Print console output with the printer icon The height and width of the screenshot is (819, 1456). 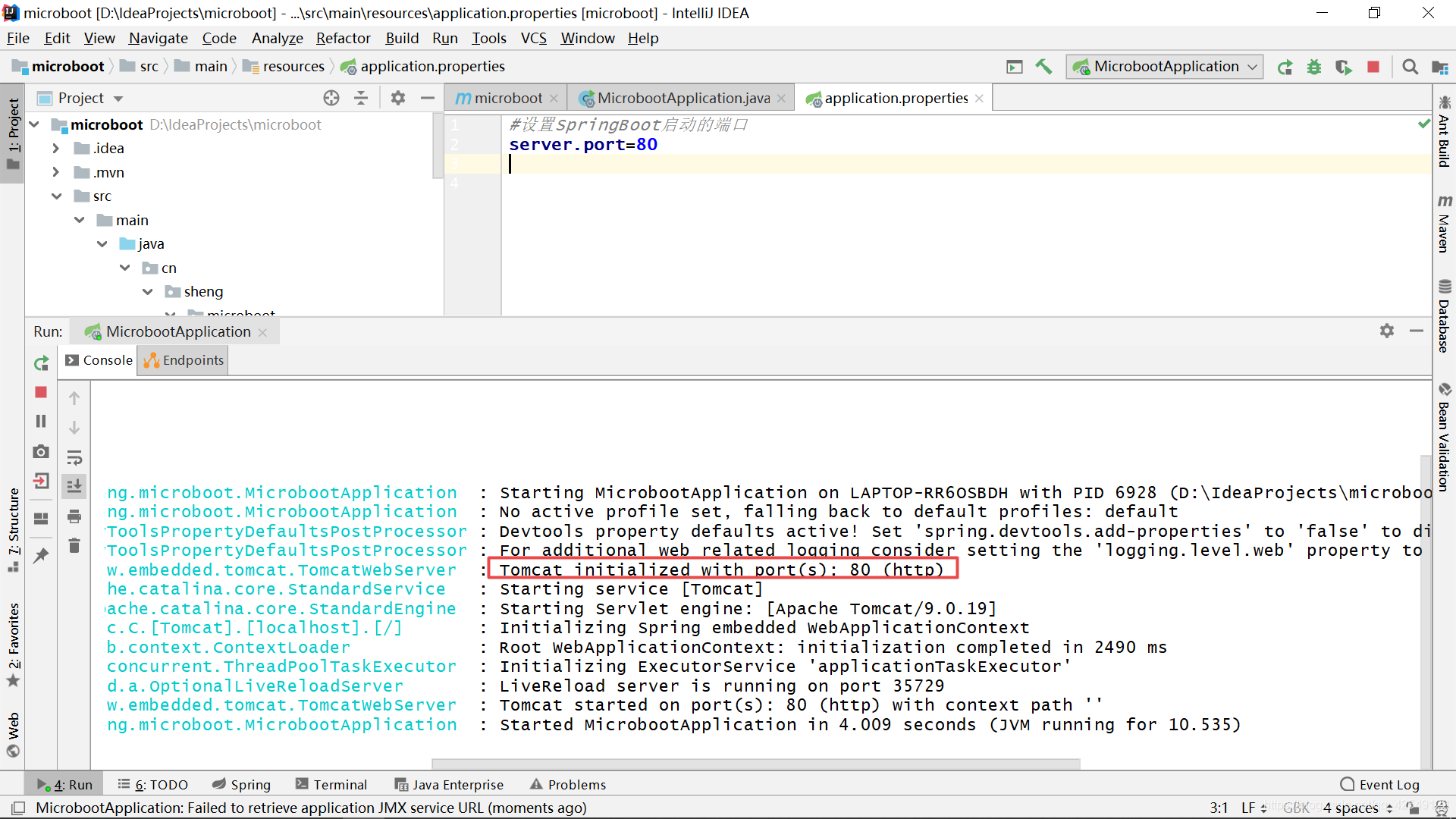[x=74, y=516]
